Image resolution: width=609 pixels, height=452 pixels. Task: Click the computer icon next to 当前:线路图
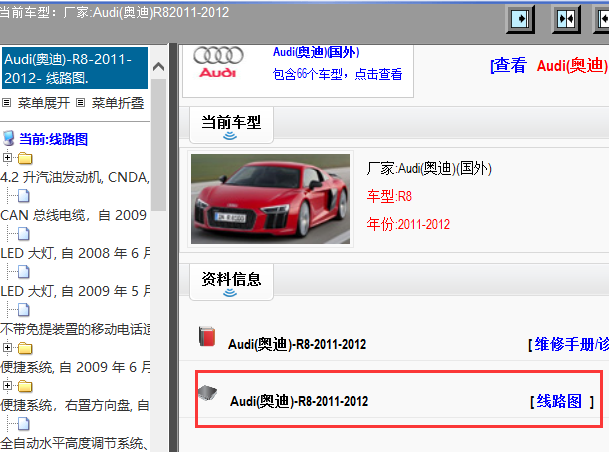tap(8, 139)
